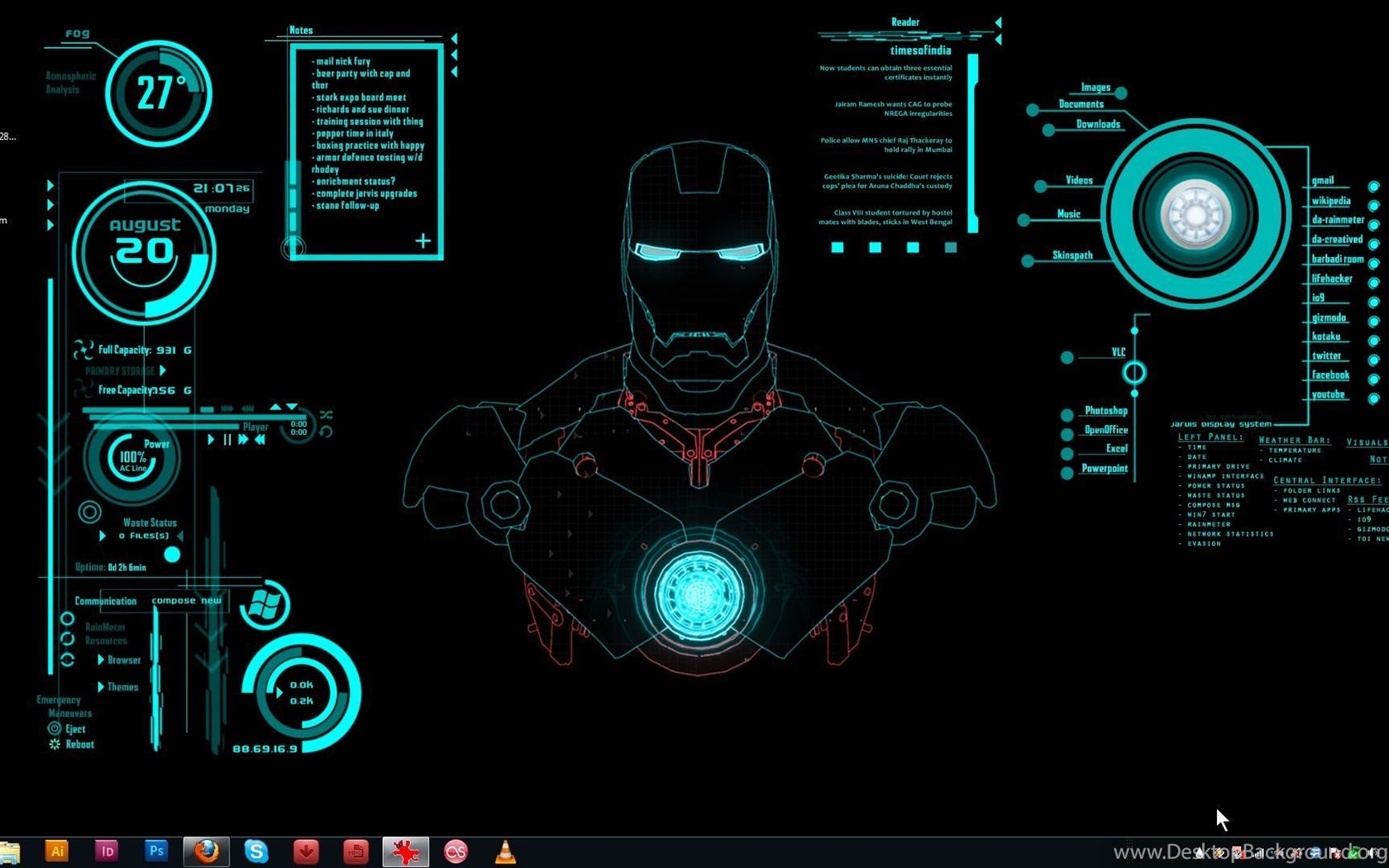Open the 'Jairam Ramesh wants CAG' headline
This screenshot has height=868, width=1389.
tap(893, 108)
